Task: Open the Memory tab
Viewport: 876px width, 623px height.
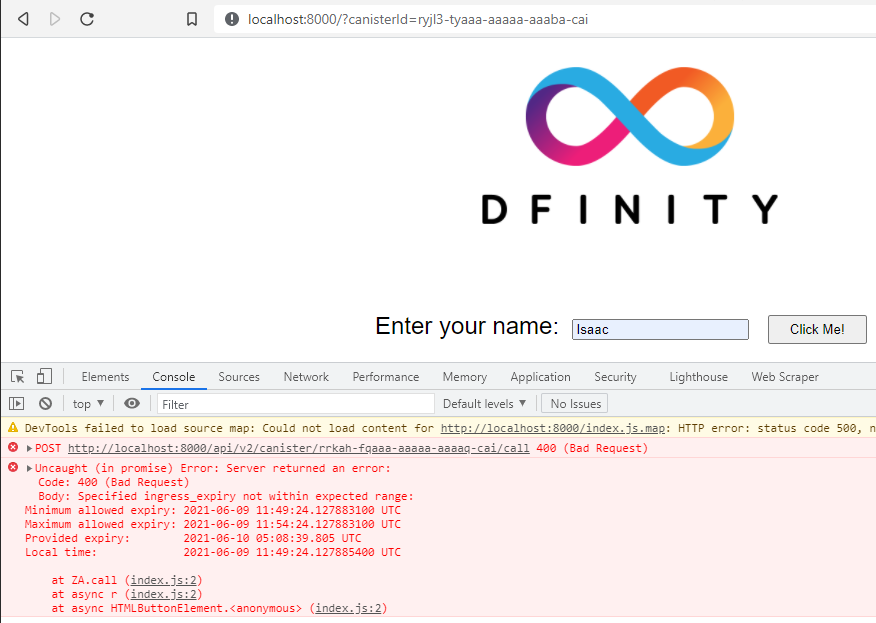Action: (465, 377)
